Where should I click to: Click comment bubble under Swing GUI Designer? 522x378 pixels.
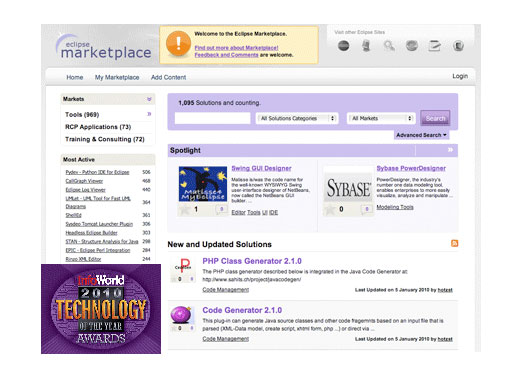[222, 209]
